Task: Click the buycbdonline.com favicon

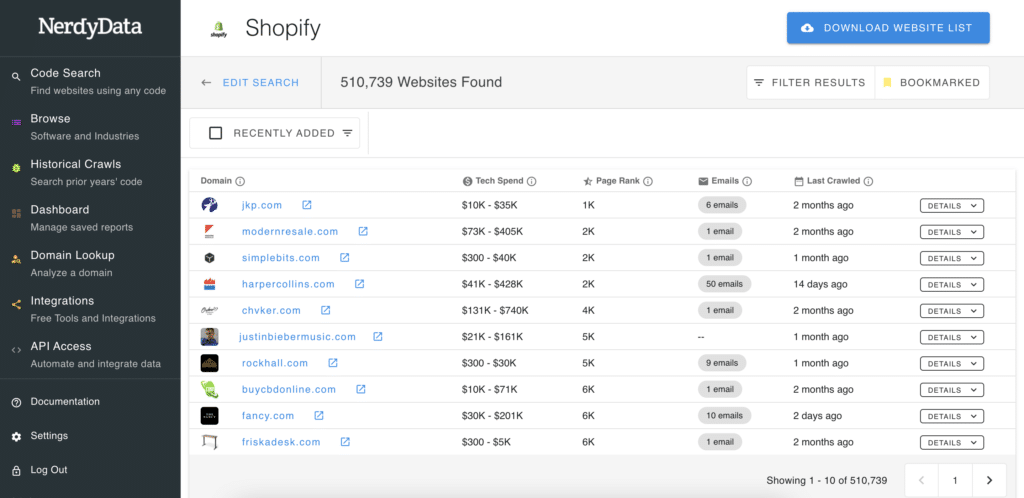Action: point(210,389)
